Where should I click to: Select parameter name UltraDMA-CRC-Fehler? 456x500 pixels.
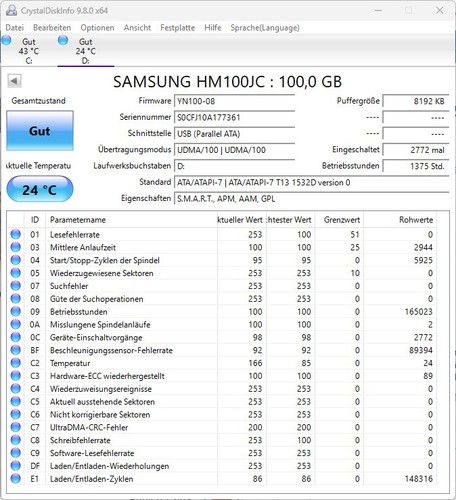point(89,427)
